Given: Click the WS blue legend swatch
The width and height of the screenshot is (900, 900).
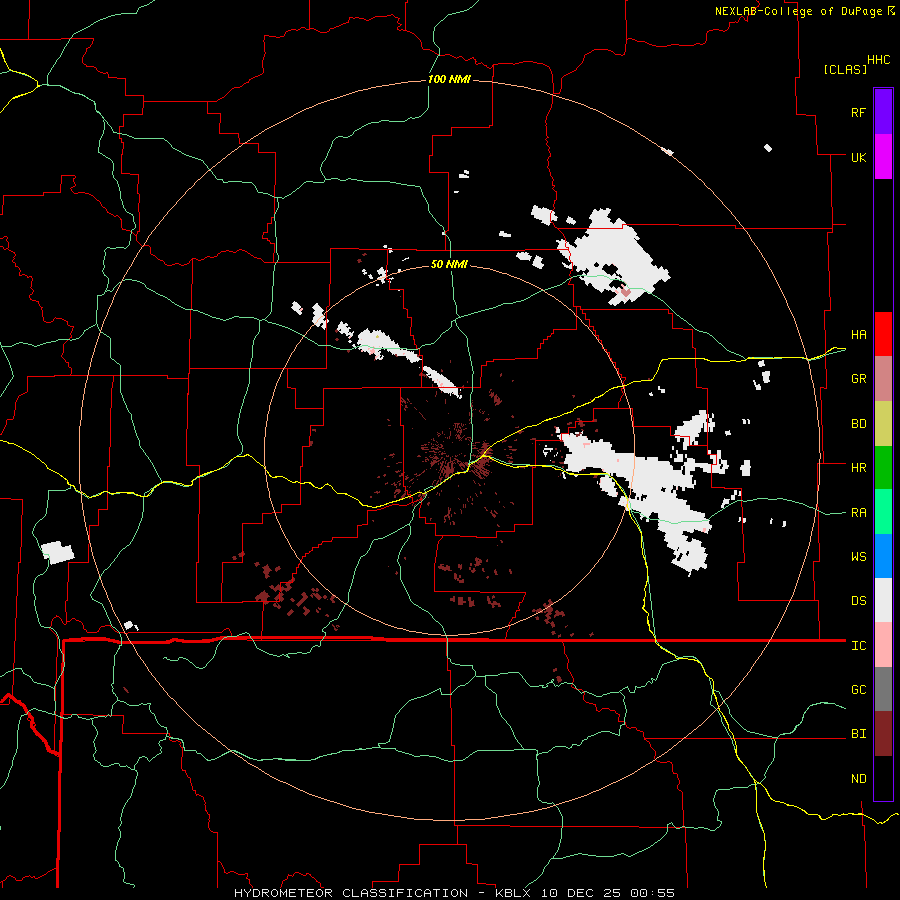Looking at the screenshot, I should coord(883,556).
